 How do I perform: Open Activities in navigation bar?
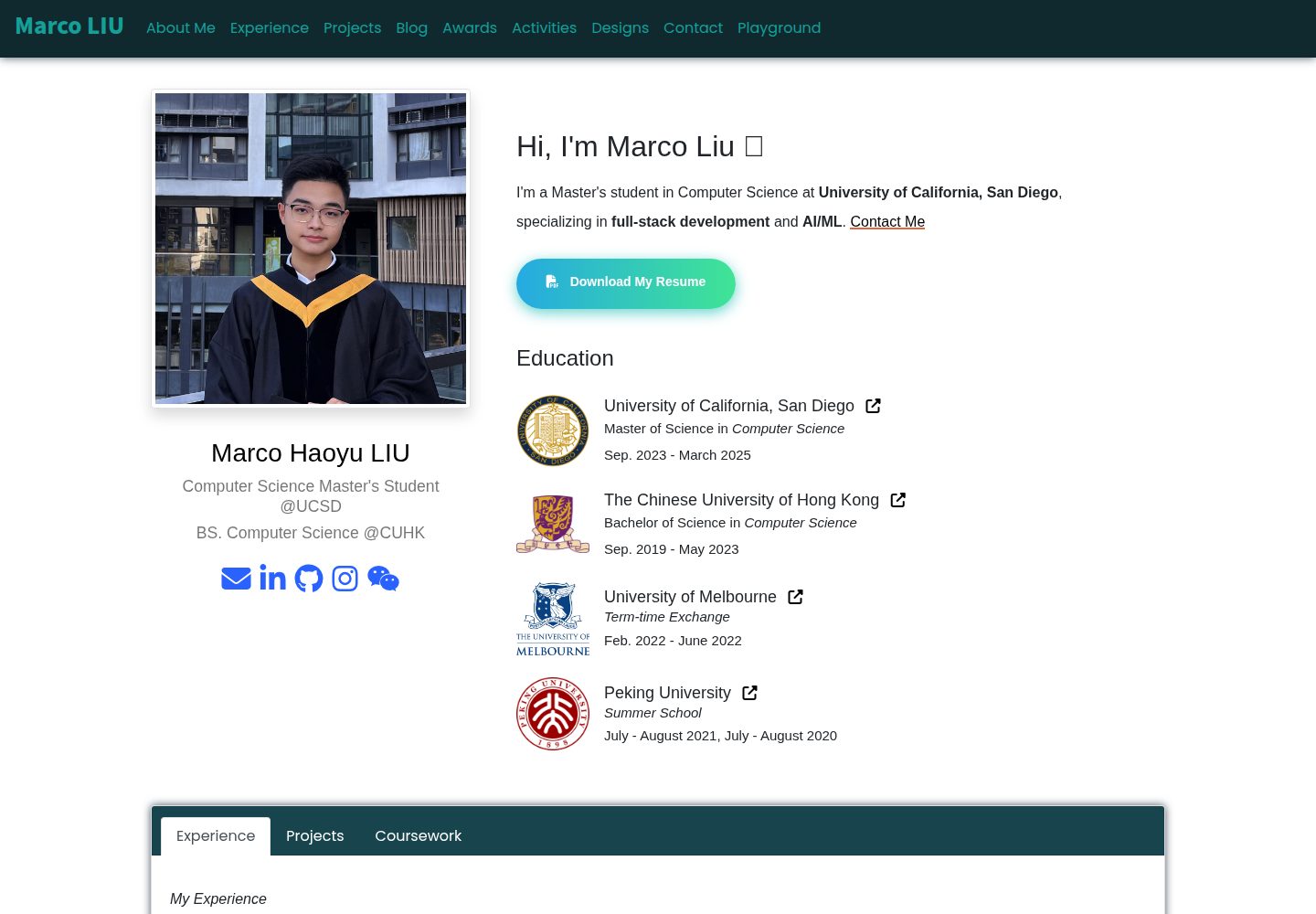point(544,28)
